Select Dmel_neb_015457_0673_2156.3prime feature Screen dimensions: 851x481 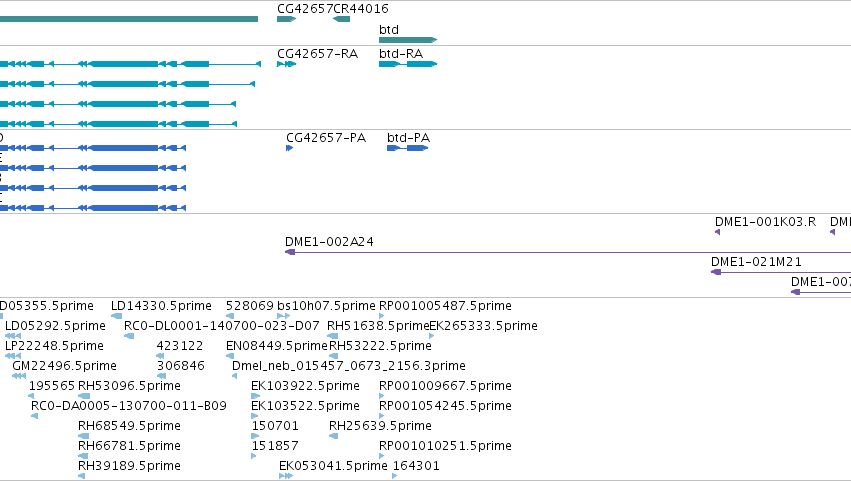(x=234, y=376)
